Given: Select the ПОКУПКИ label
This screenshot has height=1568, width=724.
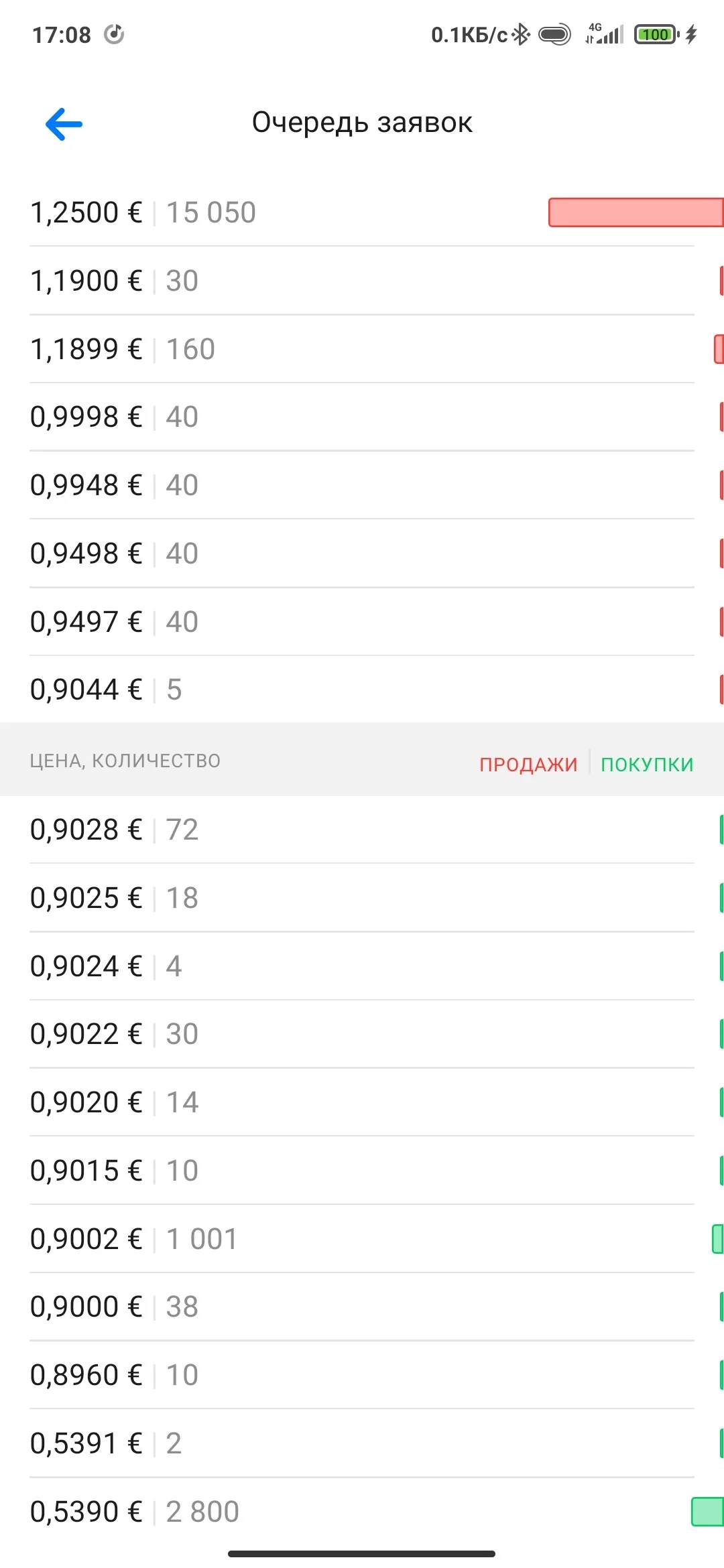Looking at the screenshot, I should [647, 765].
